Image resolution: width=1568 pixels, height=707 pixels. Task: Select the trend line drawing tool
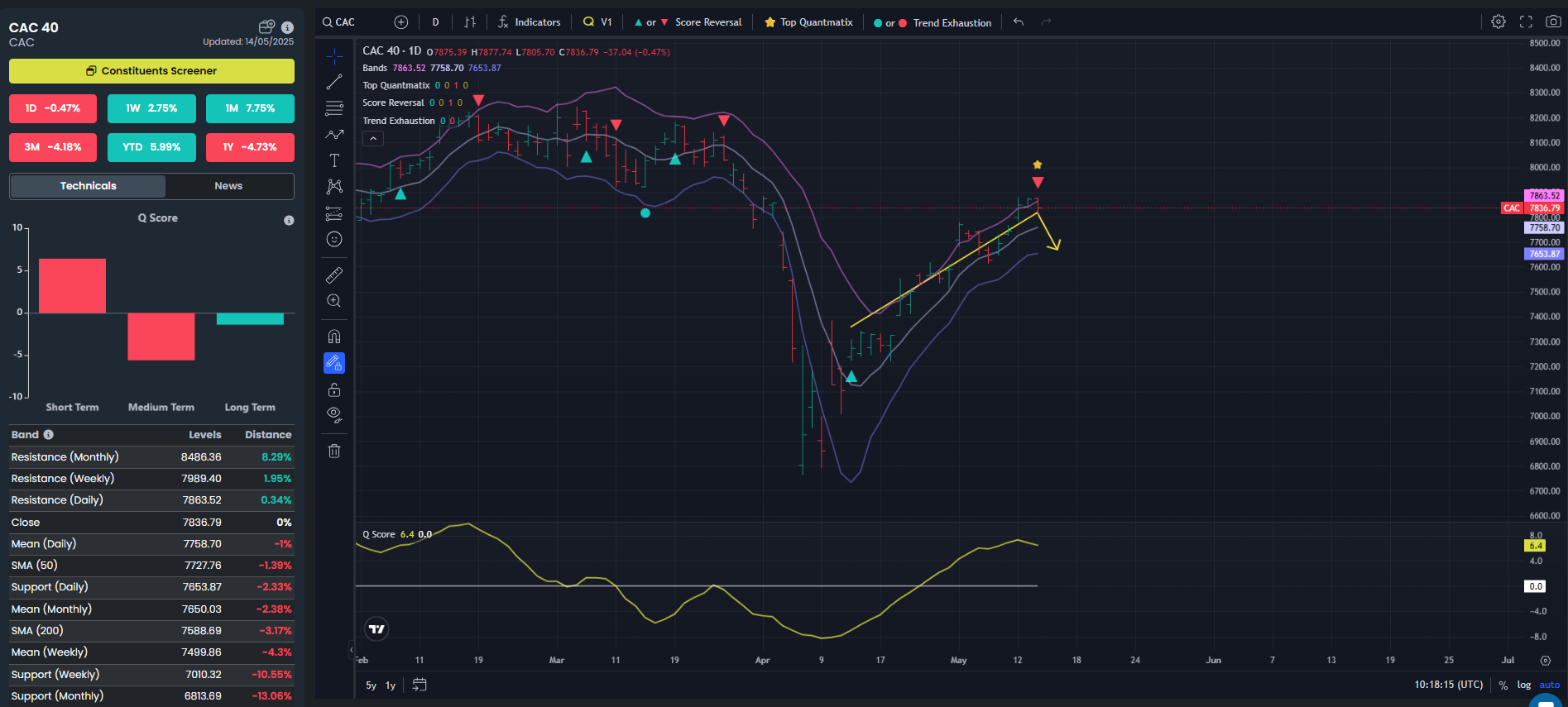[x=334, y=82]
